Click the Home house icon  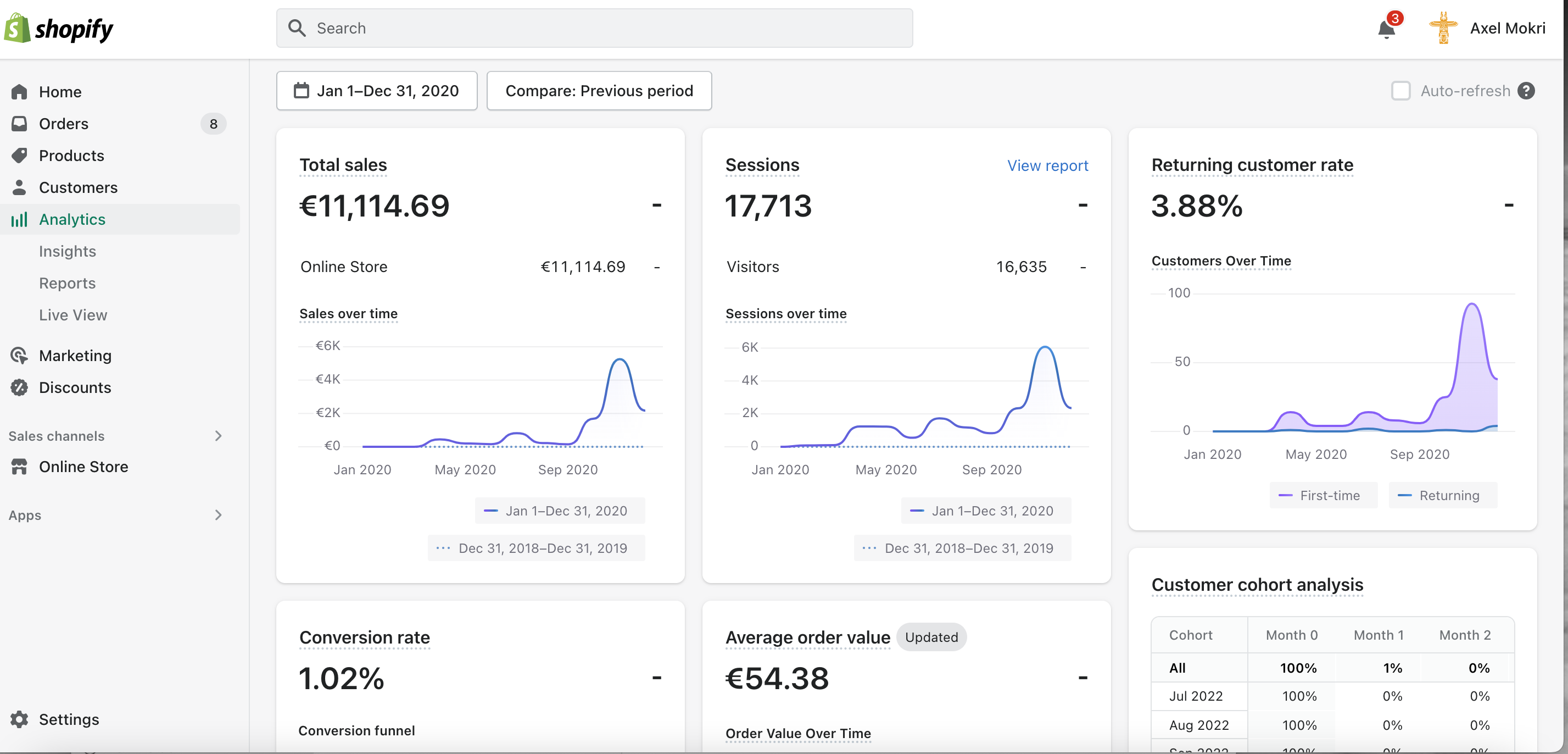(x=19, y=92)
